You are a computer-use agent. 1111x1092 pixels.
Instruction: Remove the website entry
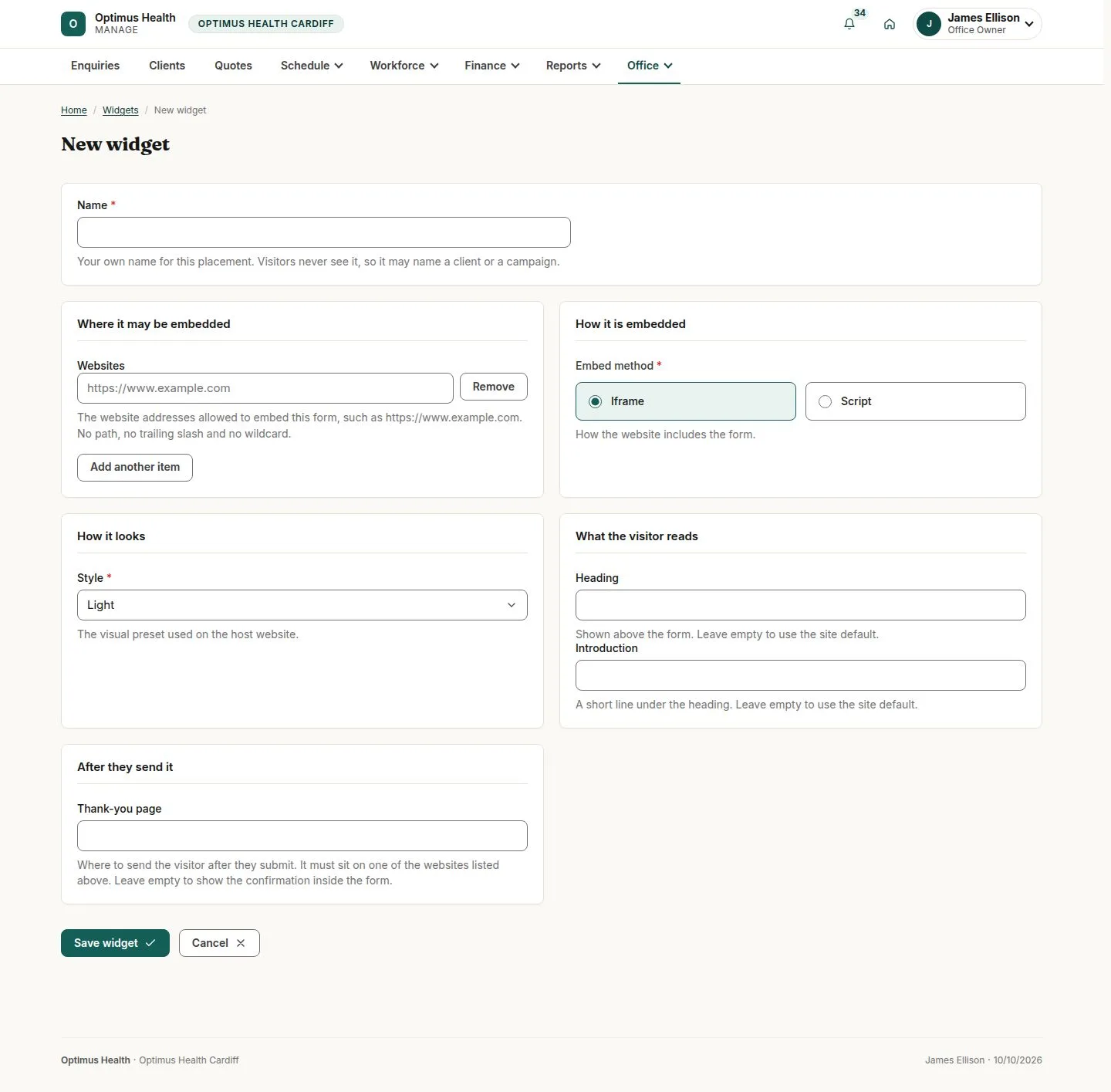[x=494, y=387]
